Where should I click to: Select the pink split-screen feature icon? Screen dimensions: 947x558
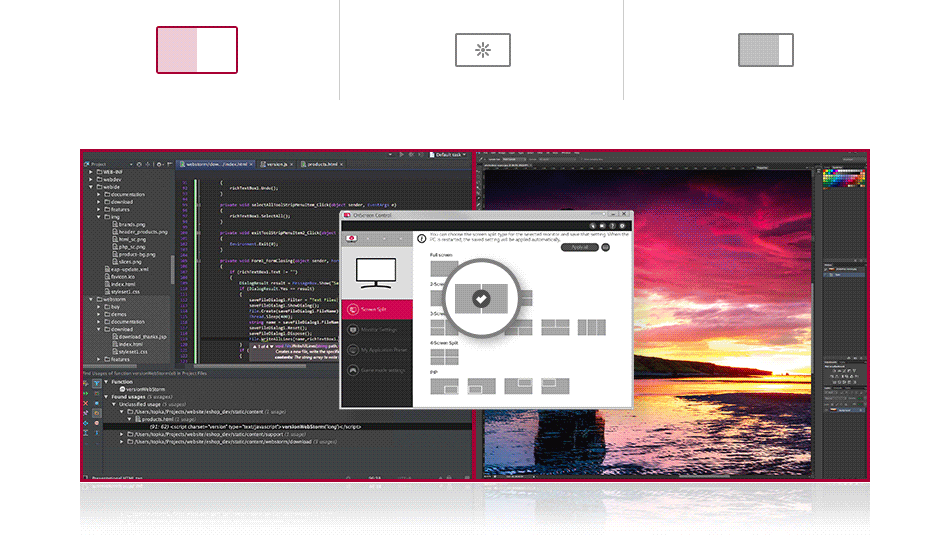pos(197,50)
